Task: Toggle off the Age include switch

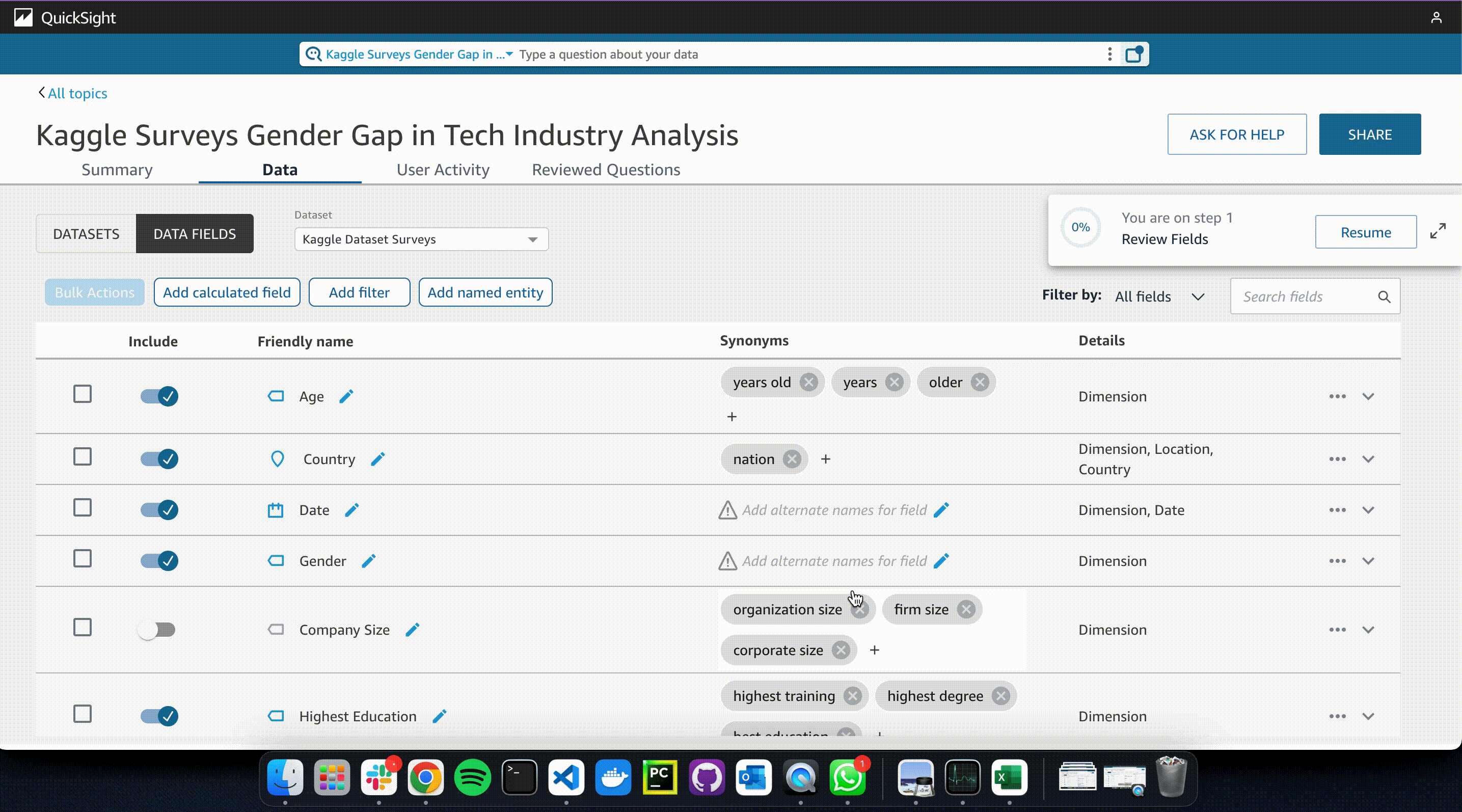Action: tap(159, 396)
